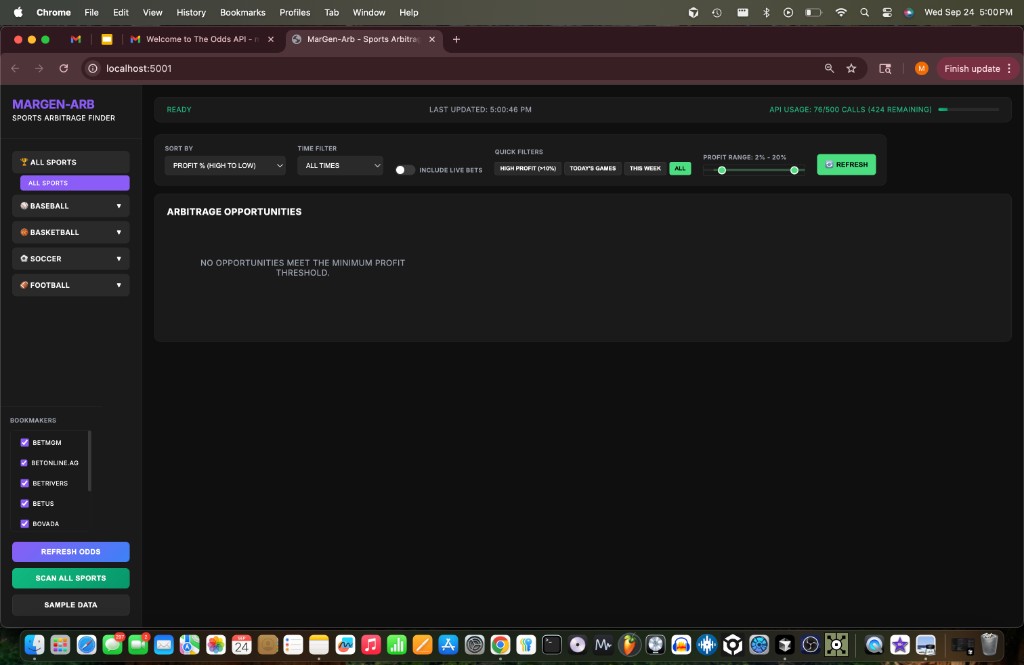The width and height of the screenshot is (1024, 665).
Task: Toggle the Include Live Bets switch
Action: [x=404, y=170]
